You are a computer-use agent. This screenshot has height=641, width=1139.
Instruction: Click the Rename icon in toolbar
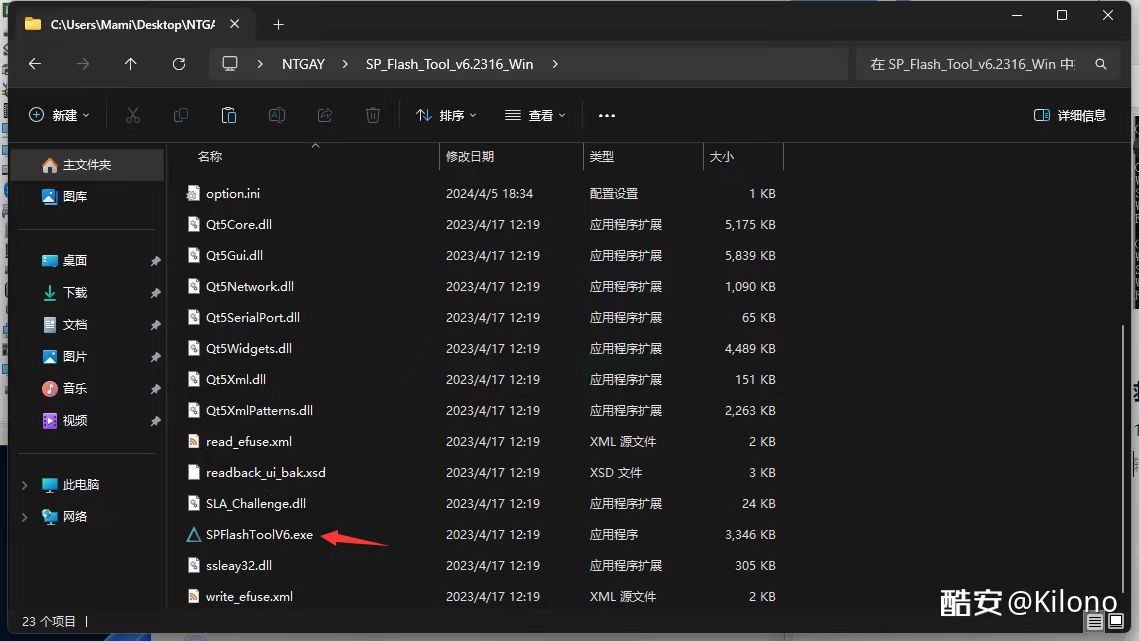click(277, 116)
